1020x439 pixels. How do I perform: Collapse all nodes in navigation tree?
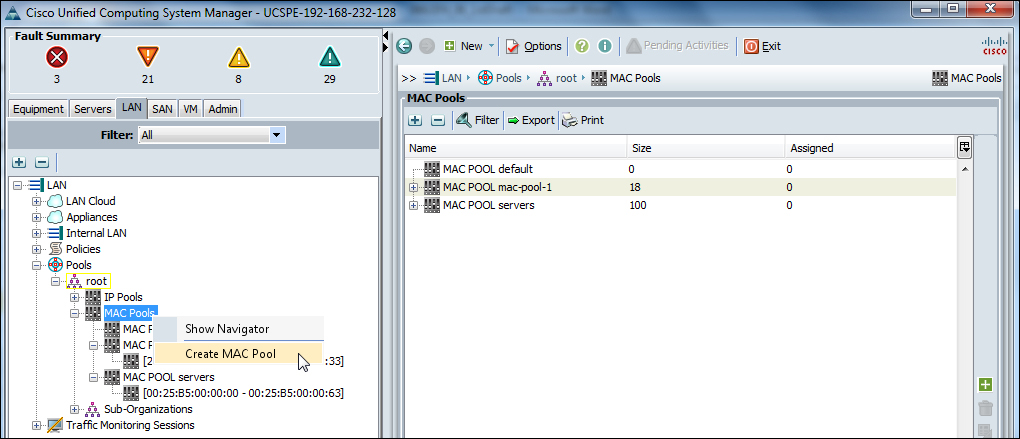(x=42, y=162)
